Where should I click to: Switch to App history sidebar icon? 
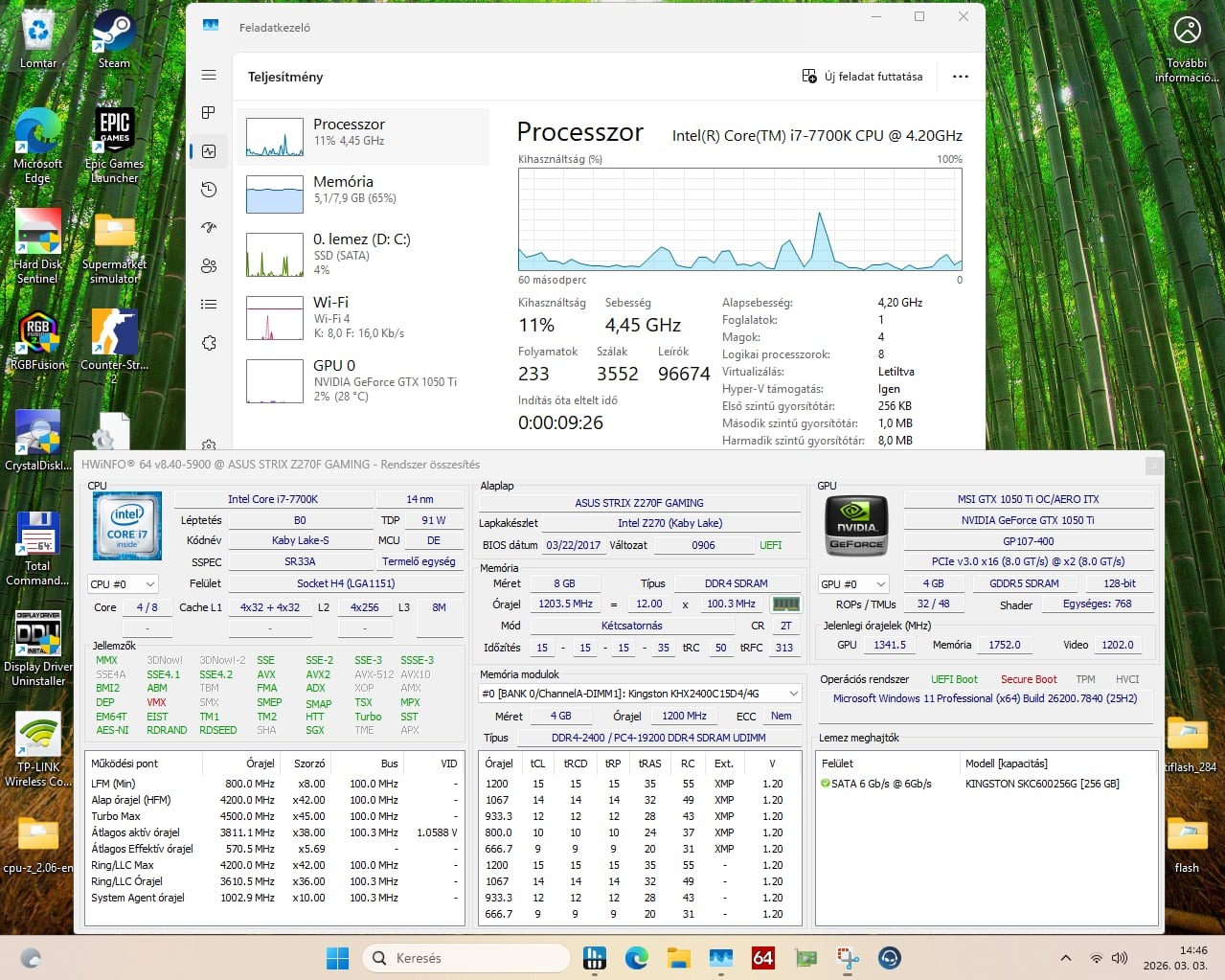pos(209,190)
